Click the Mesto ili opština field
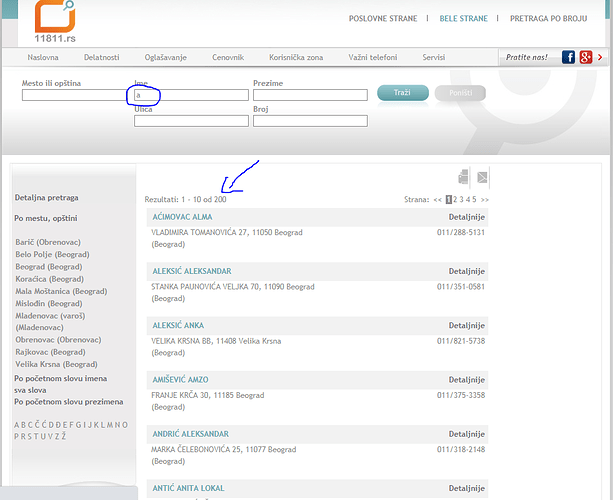The height and width of the screenshot is (500, 613). pos(75,95)
